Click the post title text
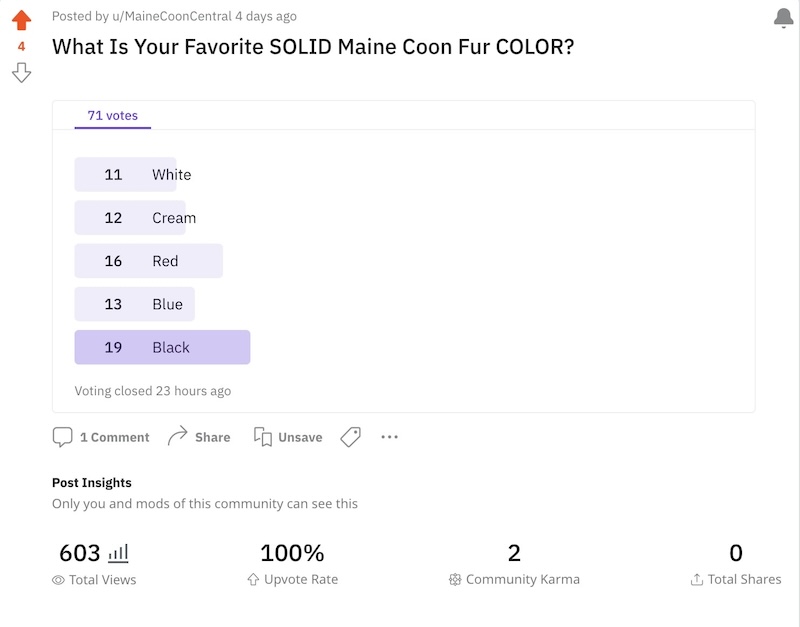This screenshot has width=800, height=627. (x=313, y=46)
